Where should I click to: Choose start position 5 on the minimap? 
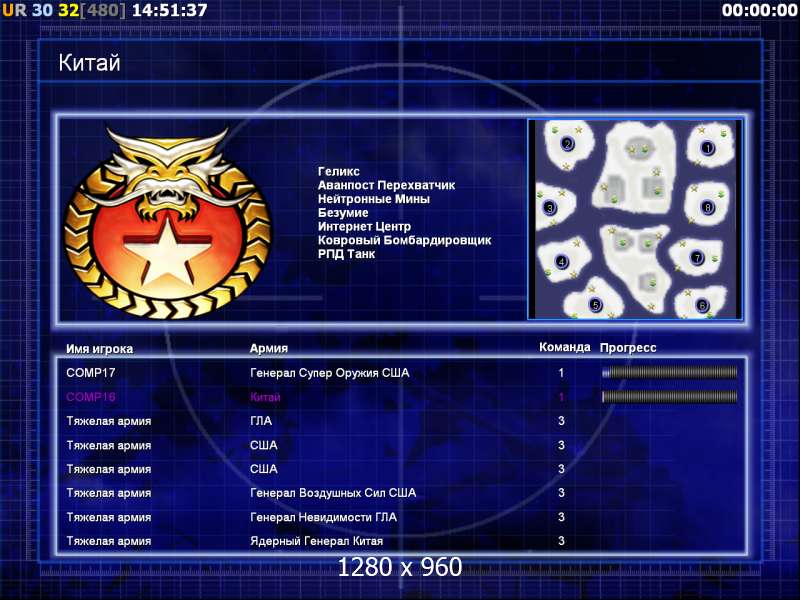[595, 305]
